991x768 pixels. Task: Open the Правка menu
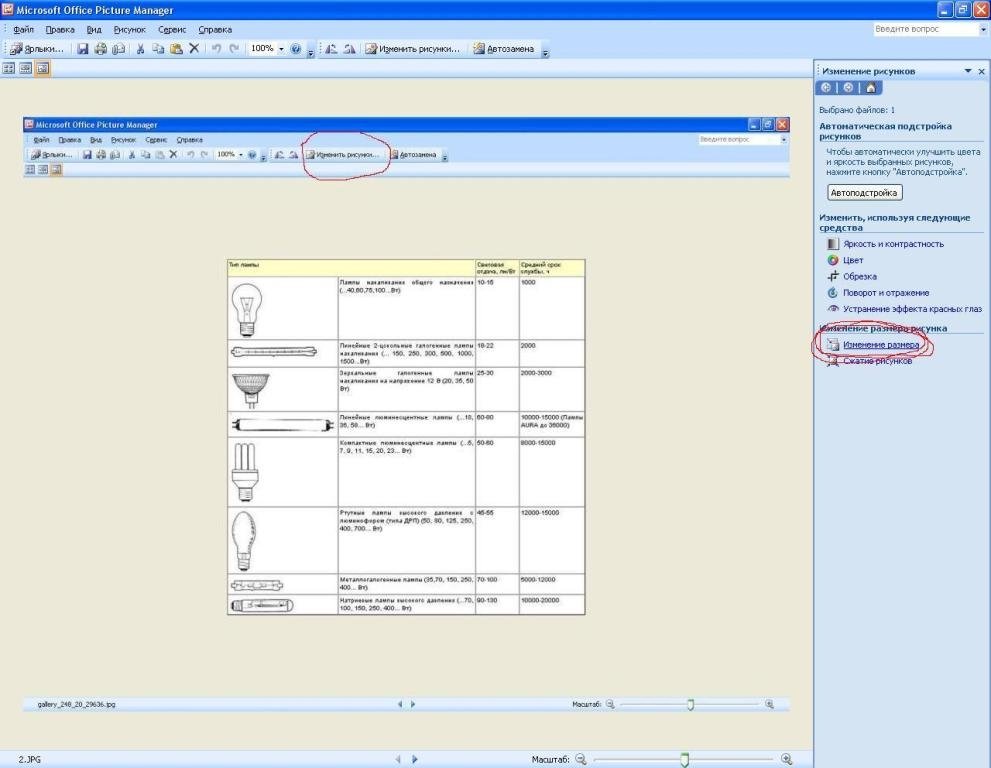pyautogui.click(x=60, y=30)
